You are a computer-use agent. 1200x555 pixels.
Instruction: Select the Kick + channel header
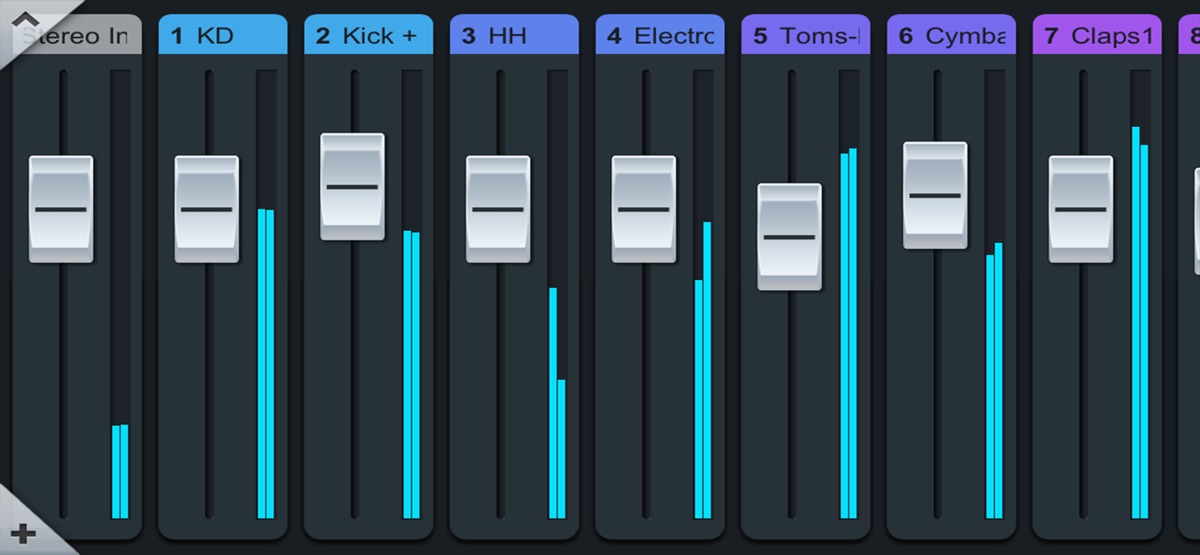coord(368,36)
